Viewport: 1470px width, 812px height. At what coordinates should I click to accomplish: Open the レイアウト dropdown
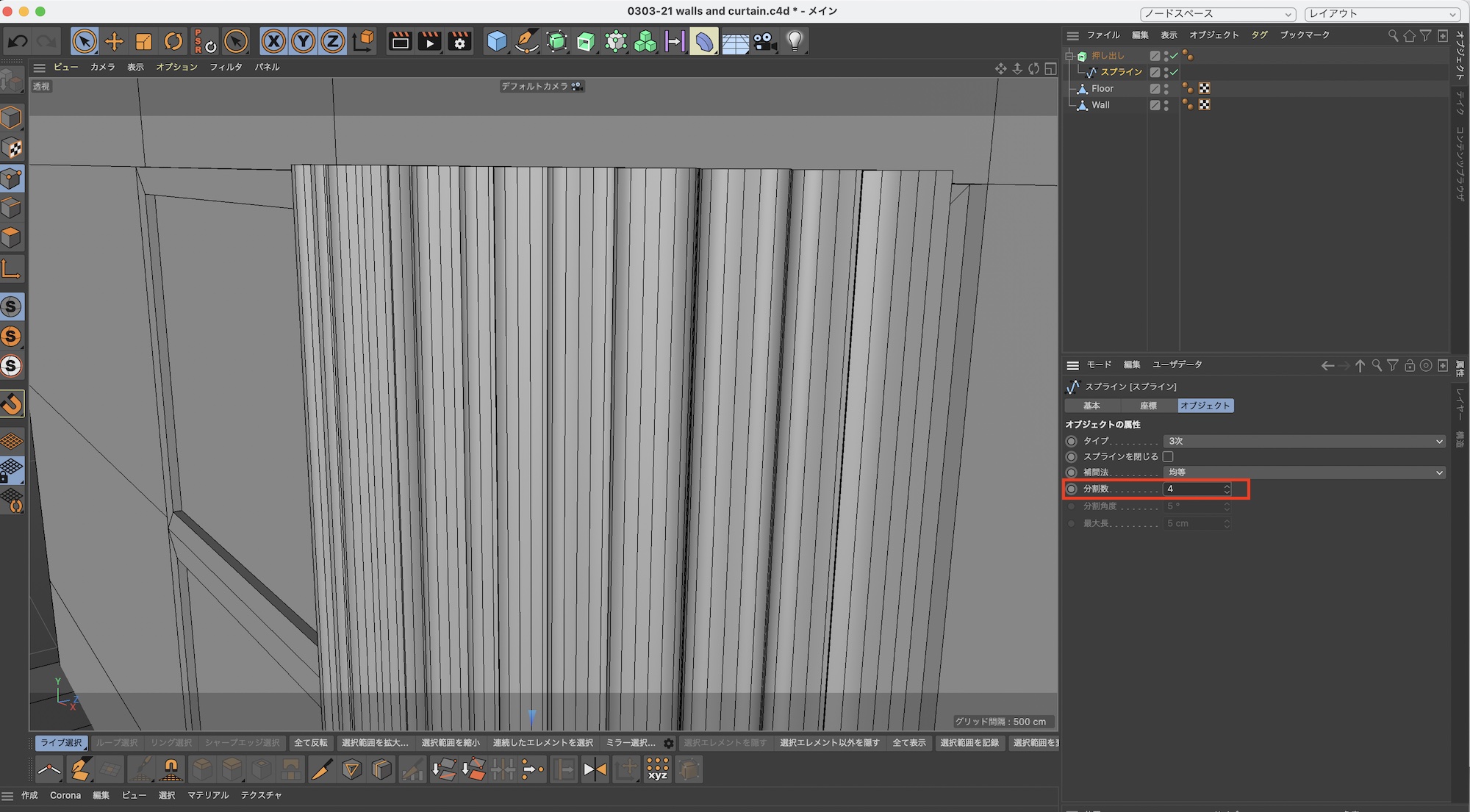[1382, 13]
